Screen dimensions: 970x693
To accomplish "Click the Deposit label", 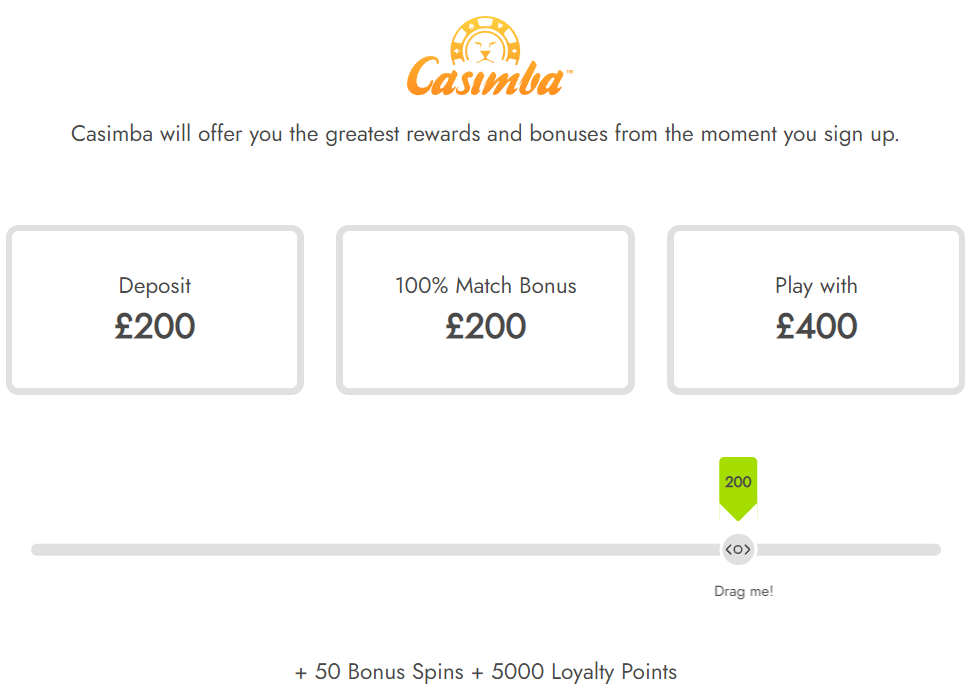I will (155, 286).
